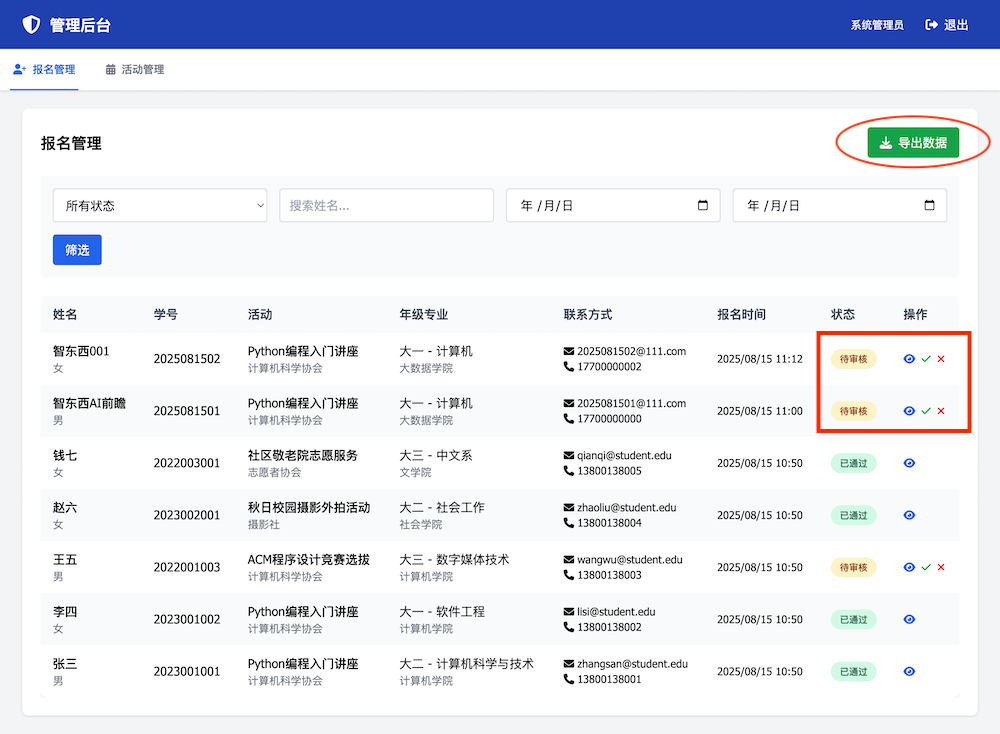View details of 智东西001's registration
1000x734 pixels.
909,358
